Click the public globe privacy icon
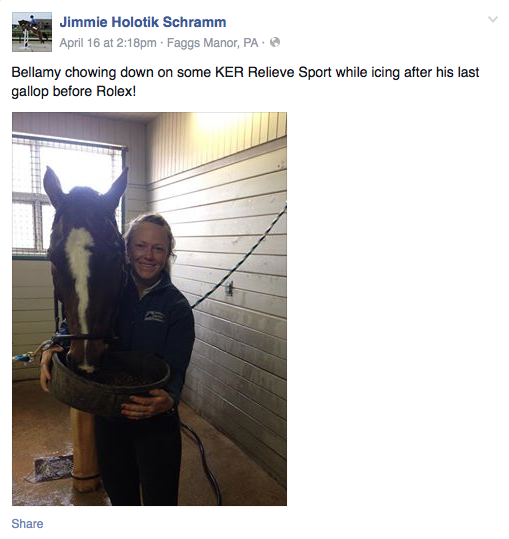Viewport: 509px width, 539px height. click(275, 42)
